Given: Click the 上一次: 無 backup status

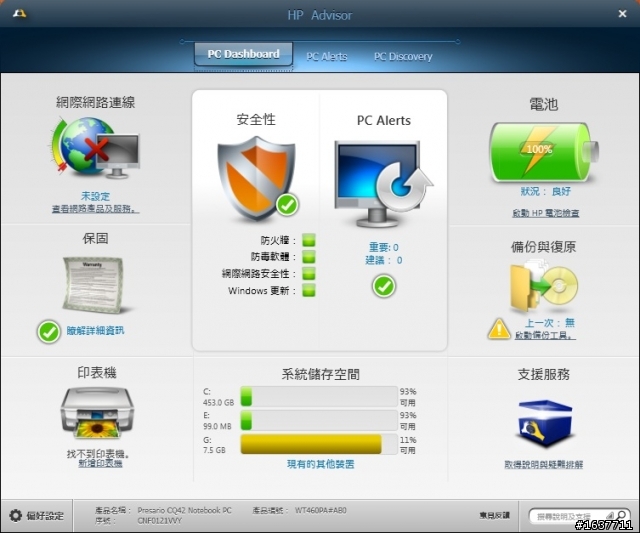Looking at the screenshot, I should (x=549, y=323).
